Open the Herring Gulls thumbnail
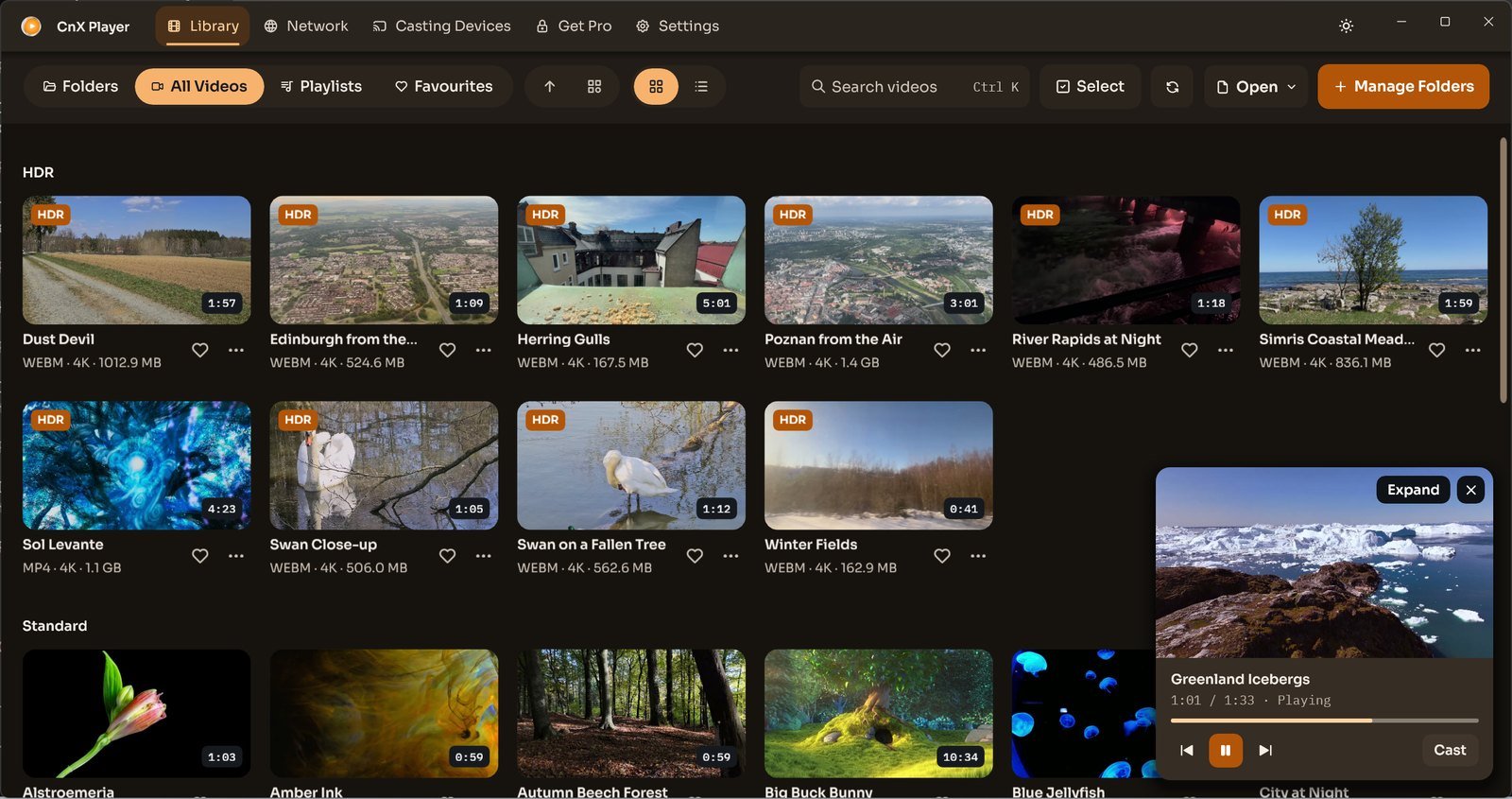 pos(631,260)
